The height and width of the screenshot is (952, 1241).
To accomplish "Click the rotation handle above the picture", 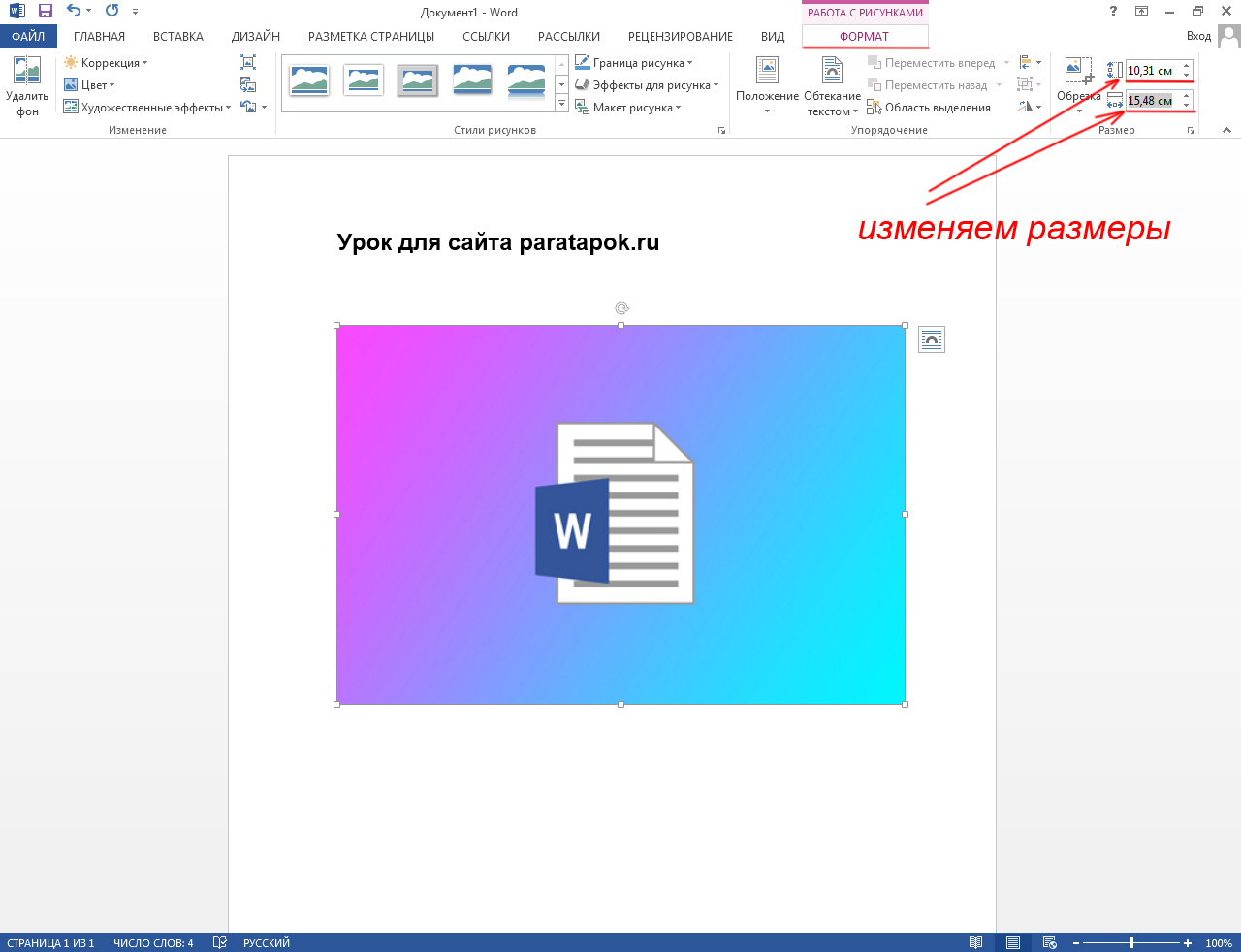I will tap(621, 308).
